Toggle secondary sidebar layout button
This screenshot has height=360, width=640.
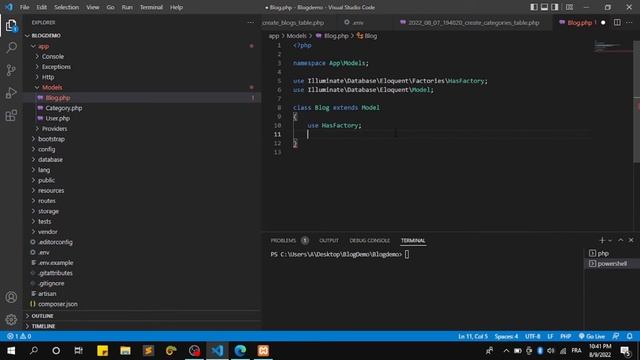[555, 7]
